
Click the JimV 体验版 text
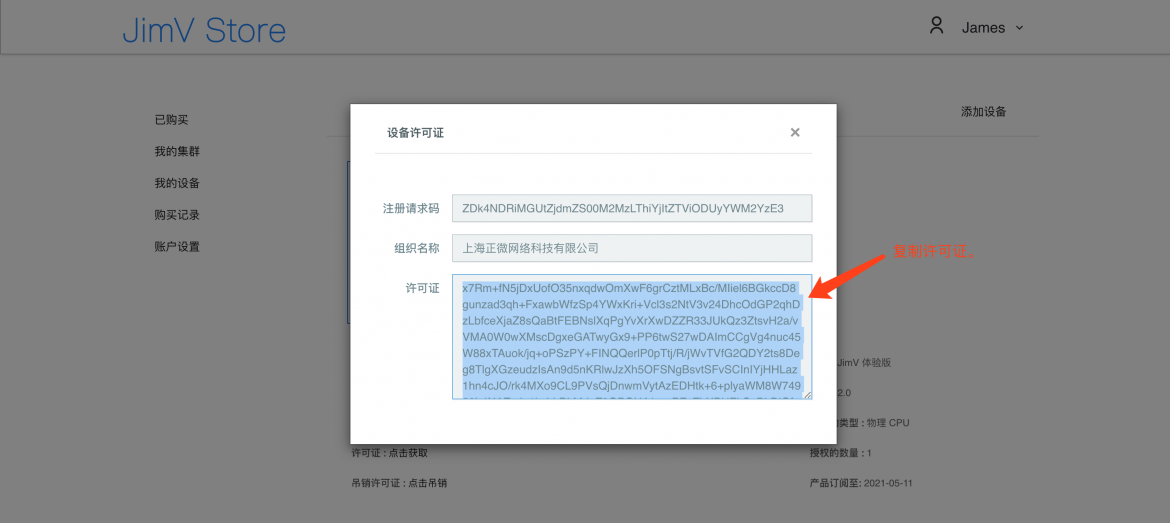[x=864, y=363]
